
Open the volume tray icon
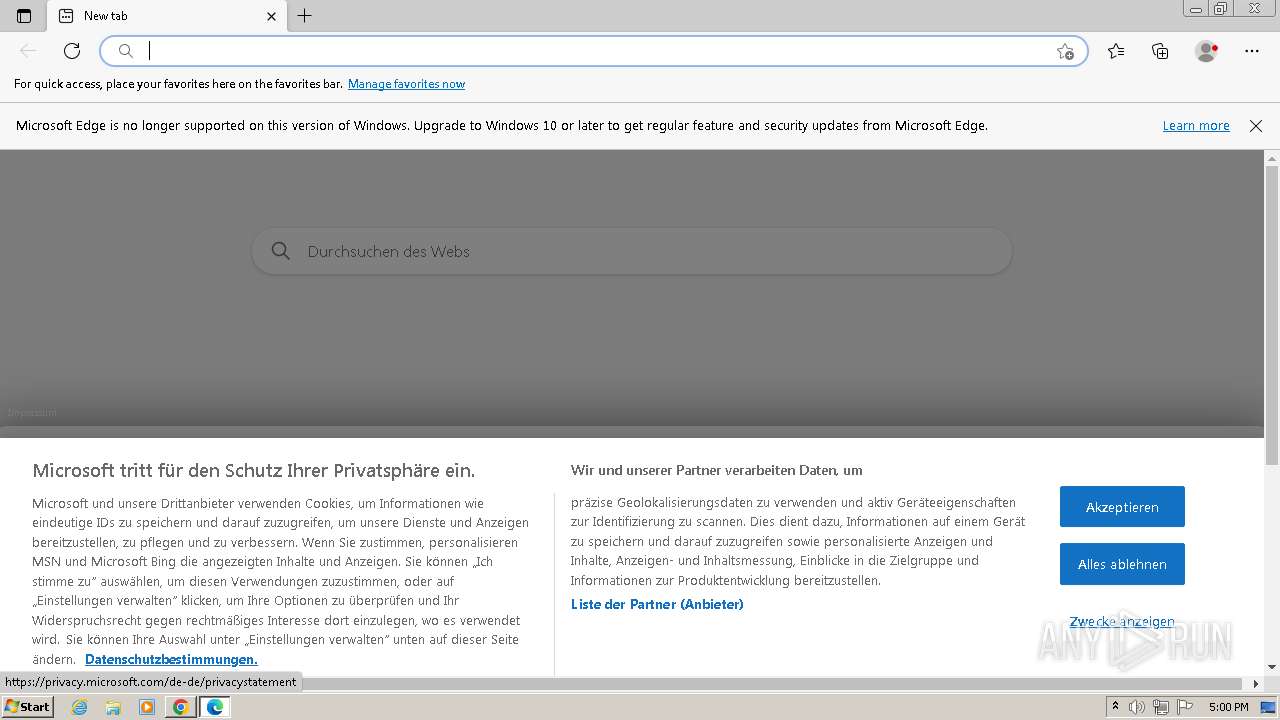point(1137,707)
